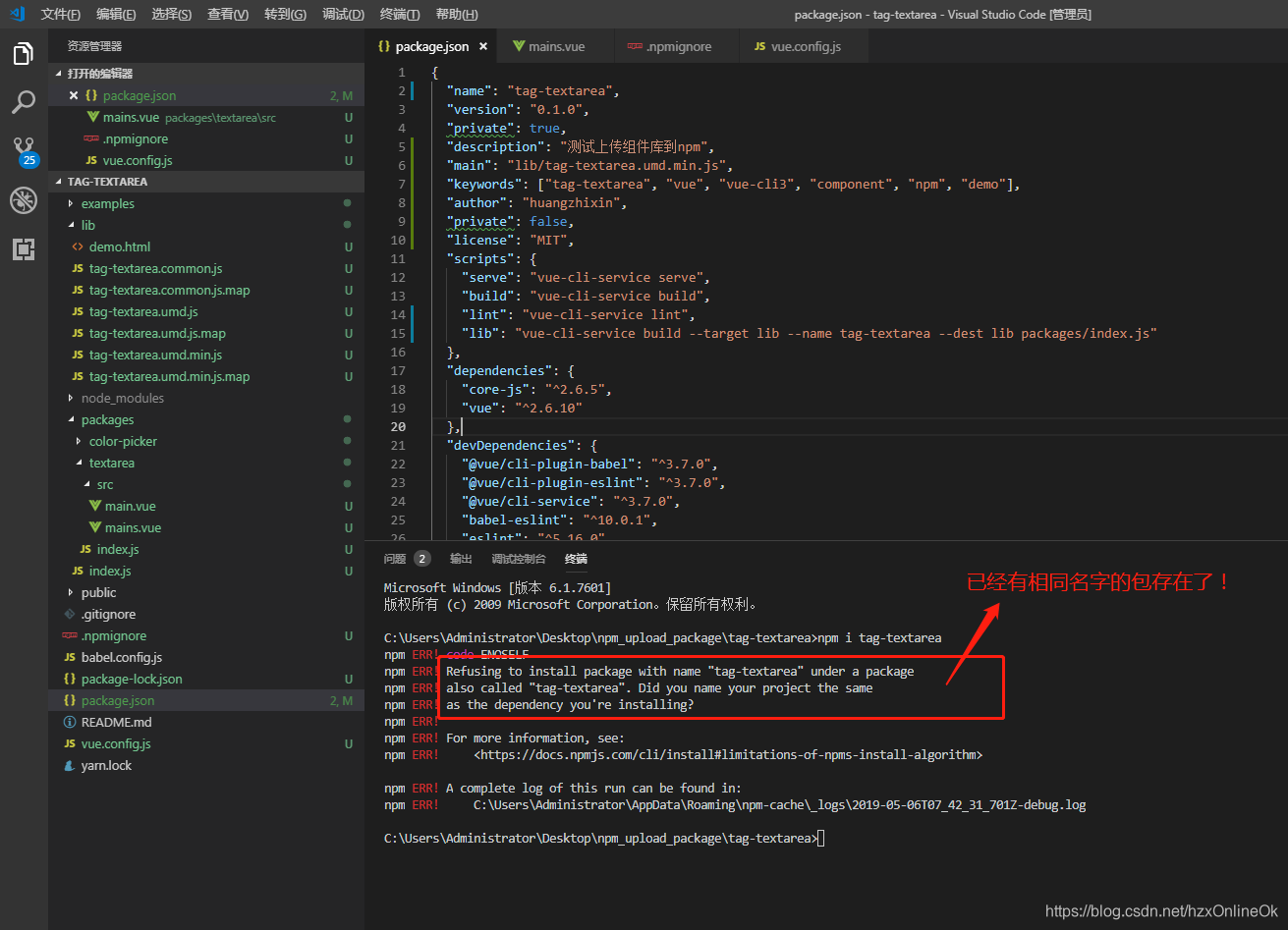Screen dimensions: 1288x930
Task: Close package.json in the open editors list
Action: [x=74, y=95]
